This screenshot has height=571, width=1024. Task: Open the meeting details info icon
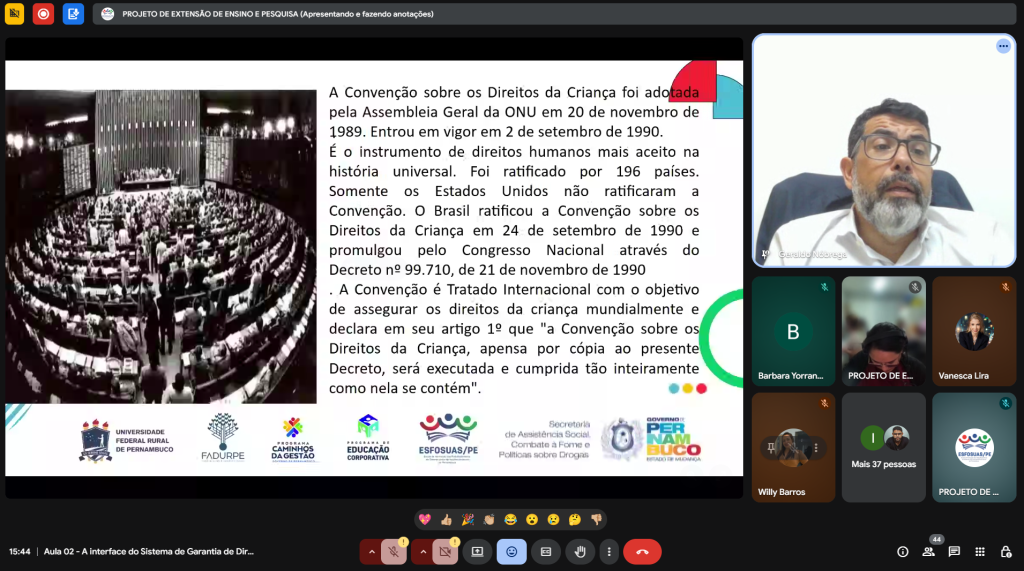coord(903,551)
